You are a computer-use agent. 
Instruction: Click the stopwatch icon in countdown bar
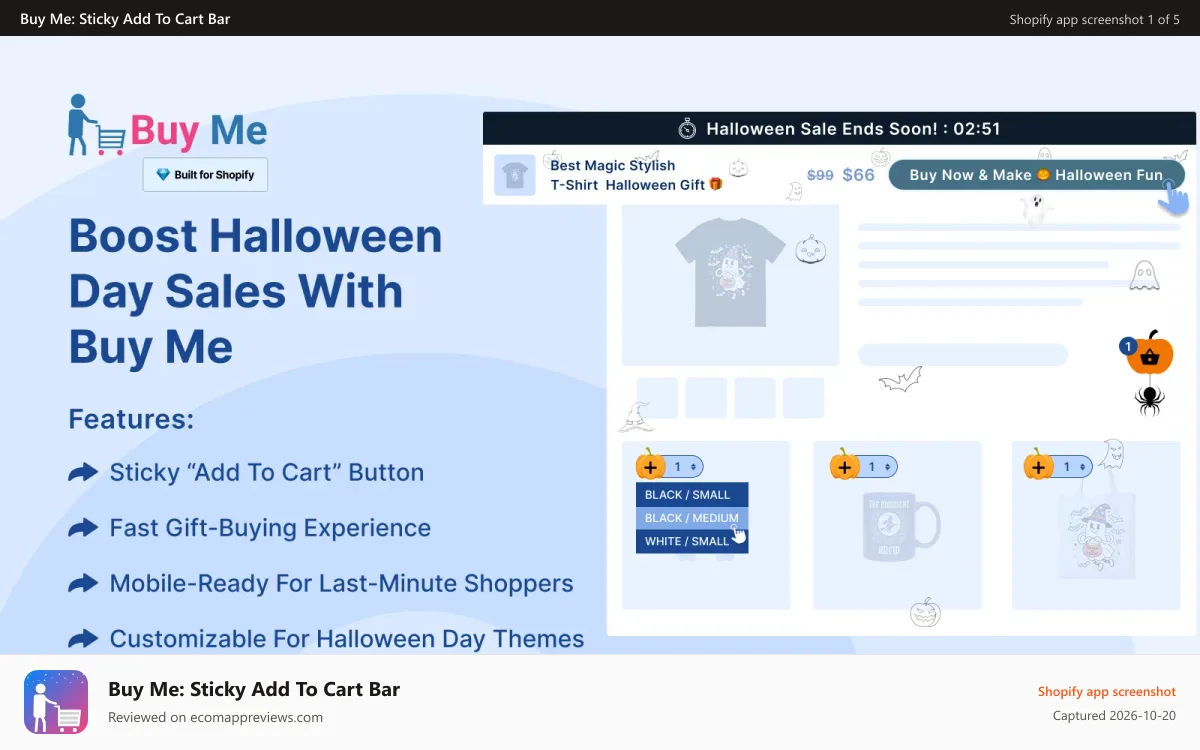[687, 128]
